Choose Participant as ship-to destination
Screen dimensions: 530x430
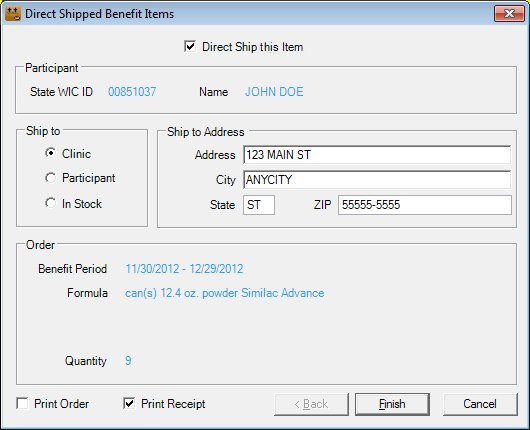pos(50,177)
